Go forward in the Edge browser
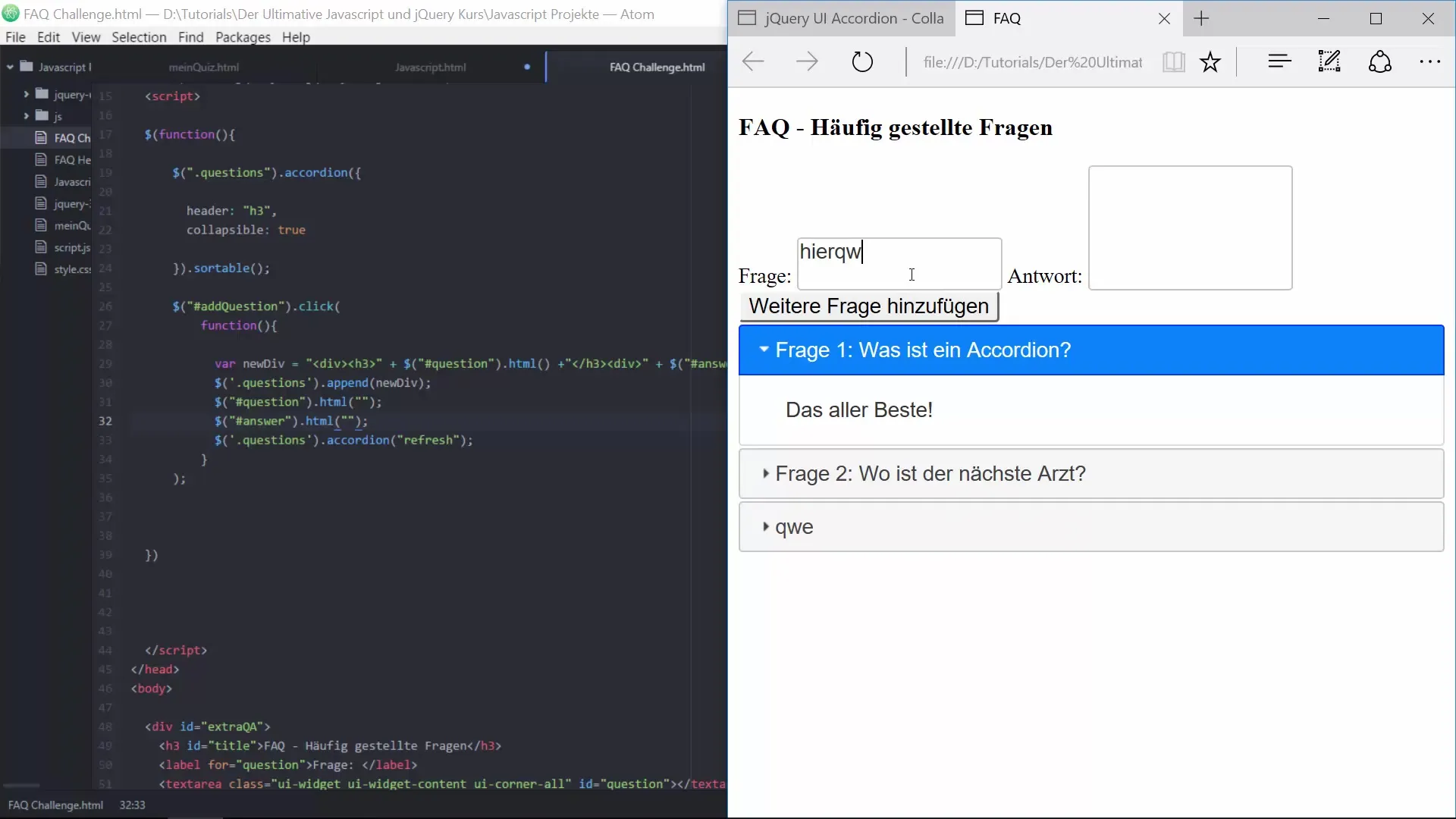This screenshot has width=1456, height=819. pyautogui.click(x=807, y=61)
